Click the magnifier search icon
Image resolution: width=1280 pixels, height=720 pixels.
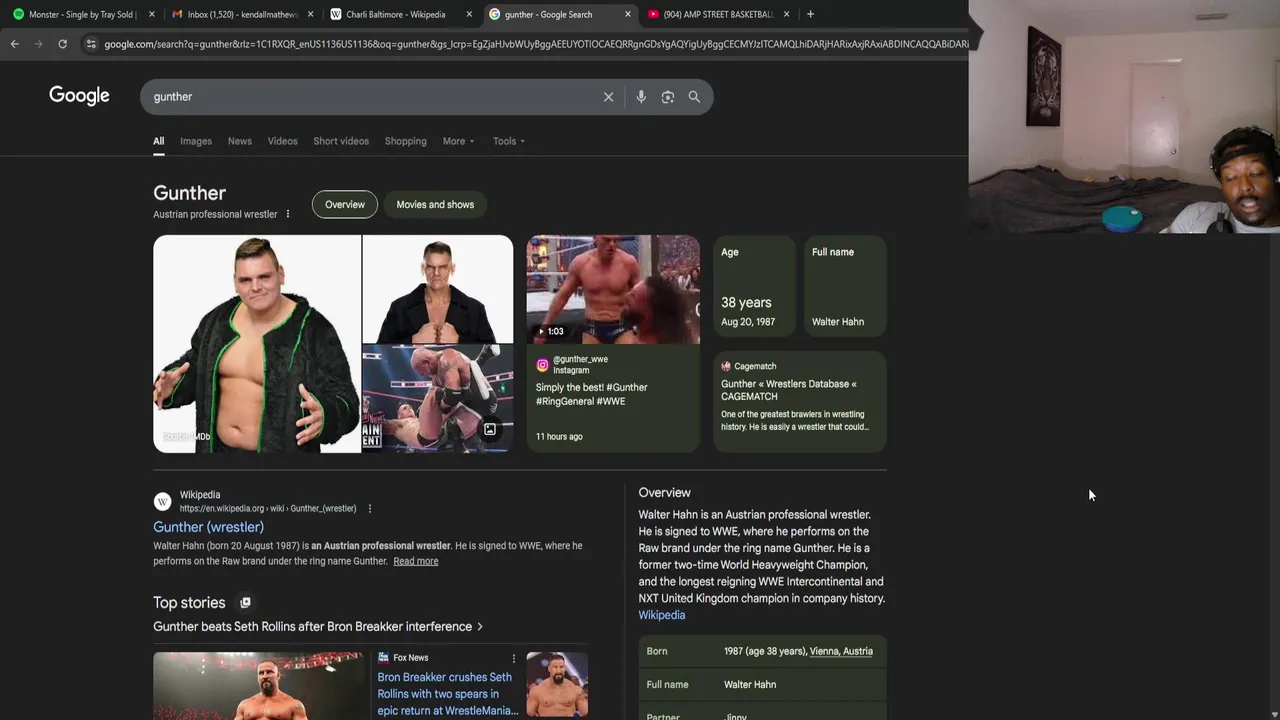point(694,97)
